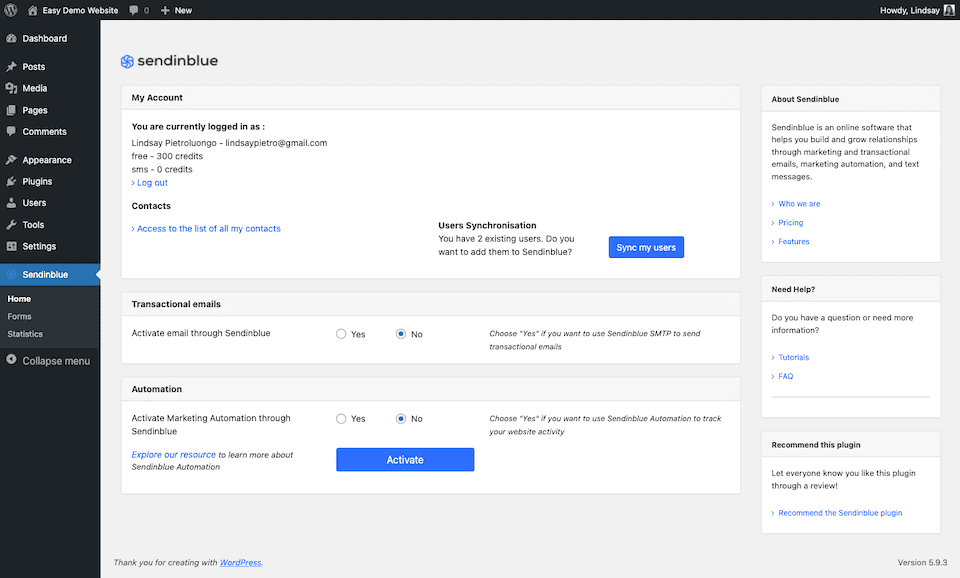Click the Dashboard gauge icon

tap(11, 38)
